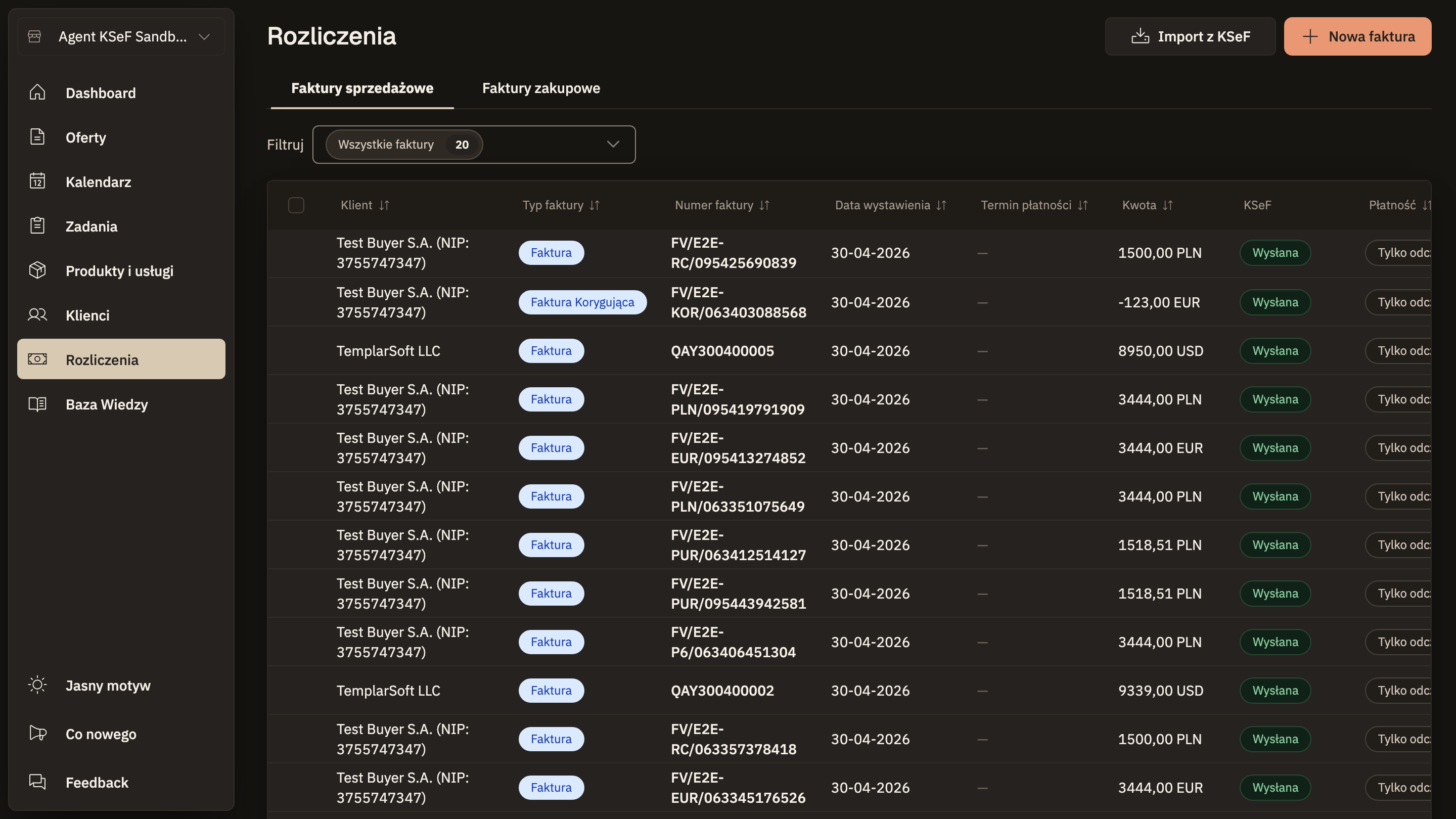Switch to Faktury zakupowe tab
Image resolution: width=1456 pixels, height=819 pixels.
541,88
